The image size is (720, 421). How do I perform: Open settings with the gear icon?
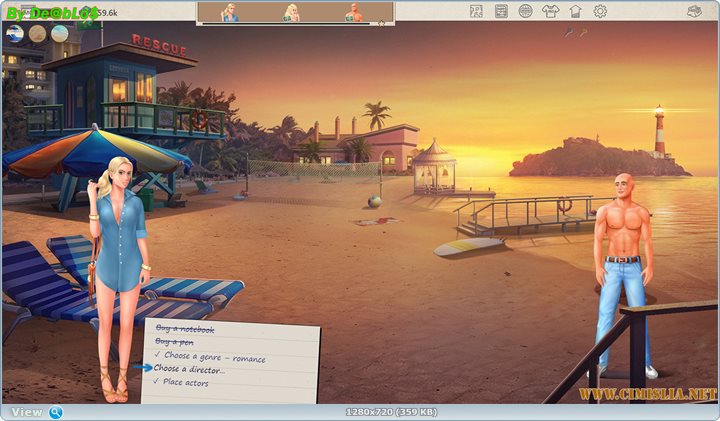click(600, 11)
